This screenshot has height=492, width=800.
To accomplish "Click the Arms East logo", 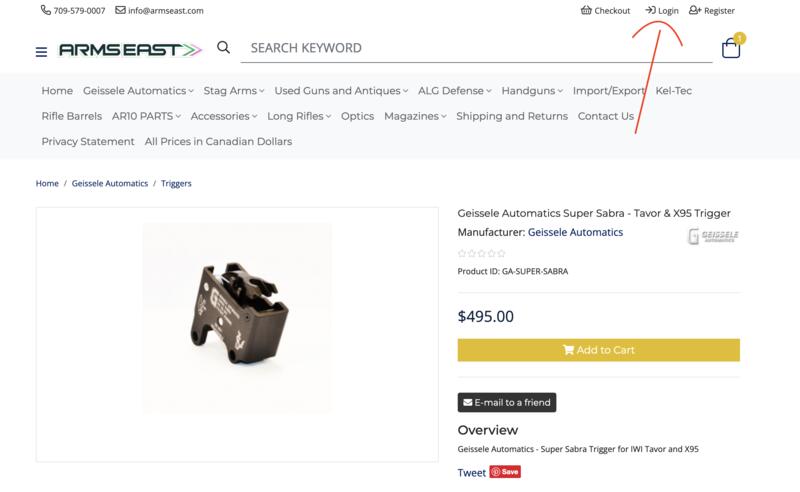I will [x=130, y=49].
